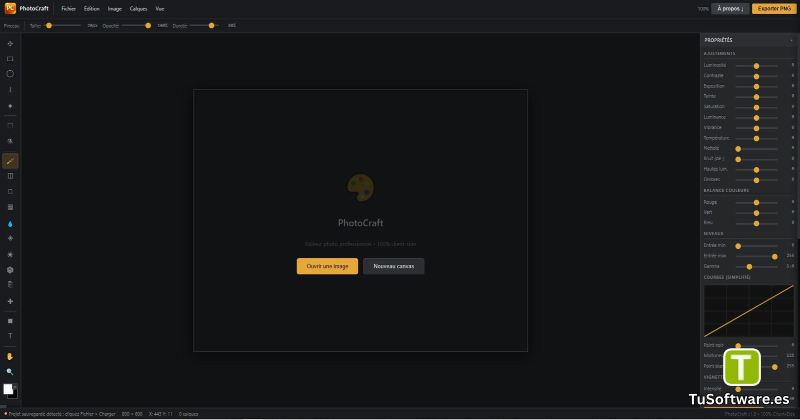Image resolution: width=800 pixels, height=420 pixels.
Task: Adjust the brush Dureté slider
Action: (x=204, y=26)
